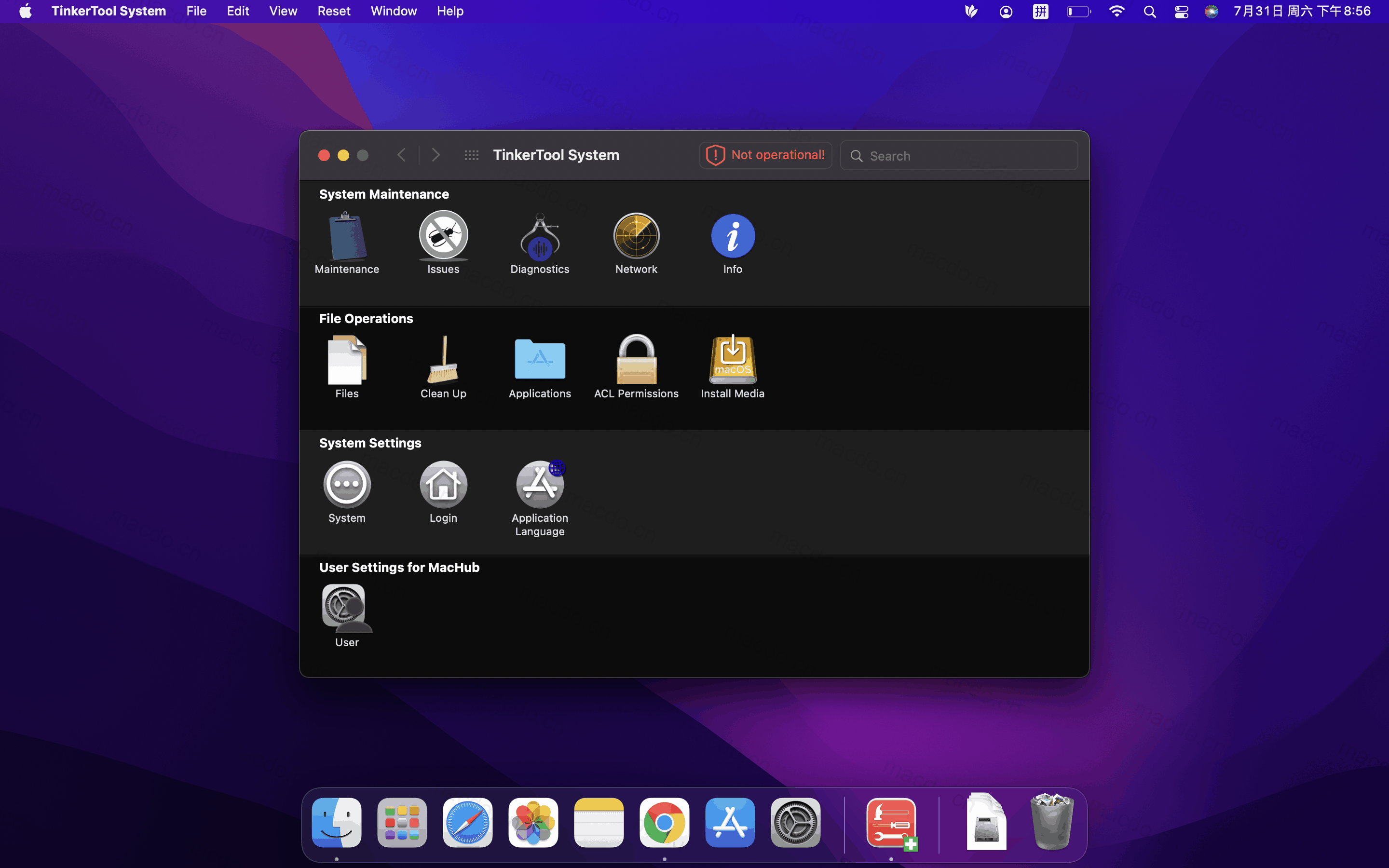The height and width of the screenshot is (868, 1389).
Task: Open System Preferences from the Dock
Action: pos(795,822)
